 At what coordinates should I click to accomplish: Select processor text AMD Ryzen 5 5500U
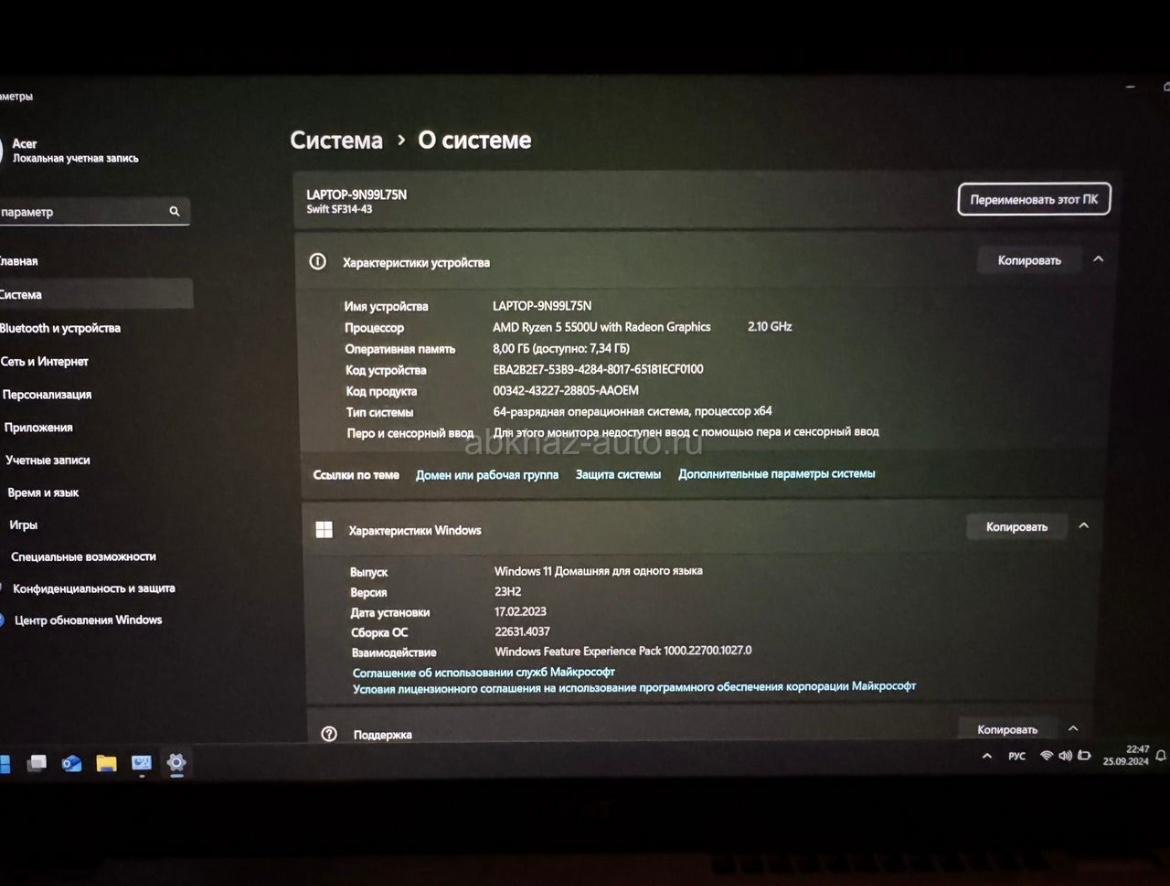(601, 327)
